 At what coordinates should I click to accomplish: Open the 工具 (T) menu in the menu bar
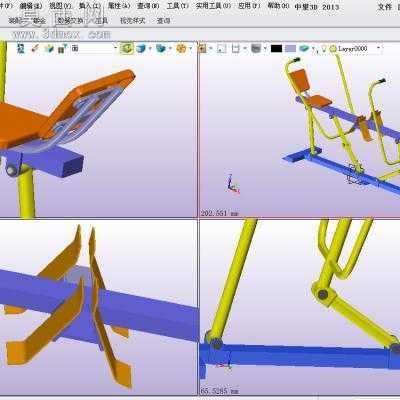tap(178, 6)
